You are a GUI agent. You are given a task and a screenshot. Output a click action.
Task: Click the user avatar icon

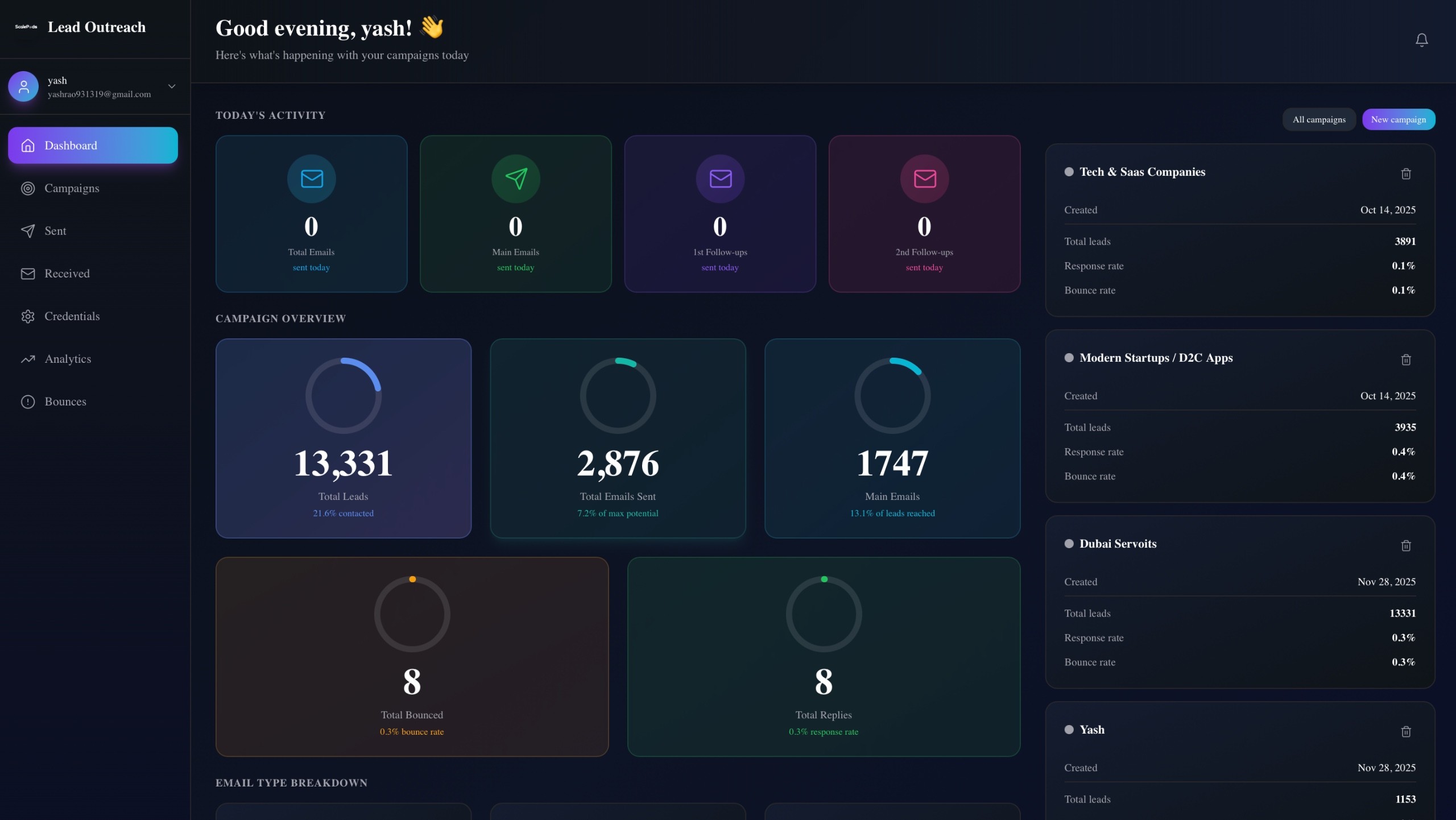pos(23,86)
